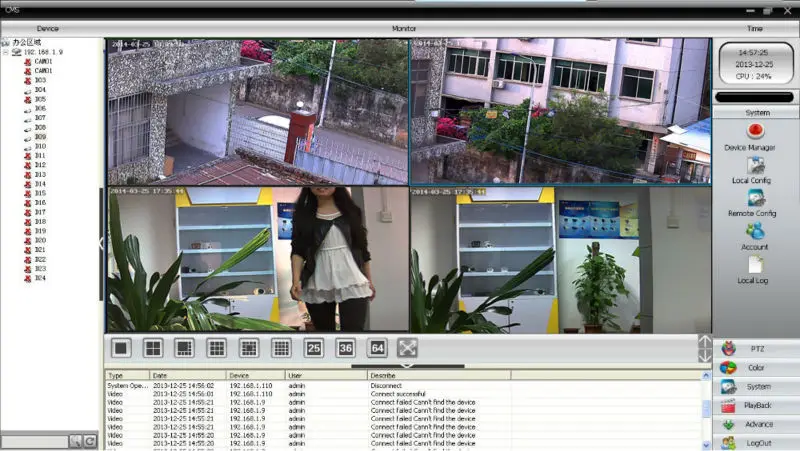800x451 pixels.
Task: Click the CPU usage readout in Time panel
Action: coord(754,77)
